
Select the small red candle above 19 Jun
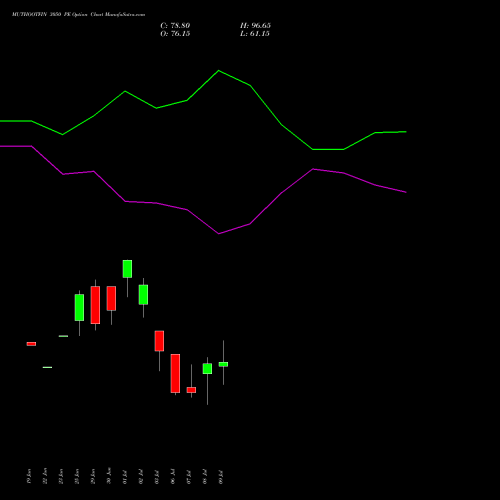tap(31, 344)
